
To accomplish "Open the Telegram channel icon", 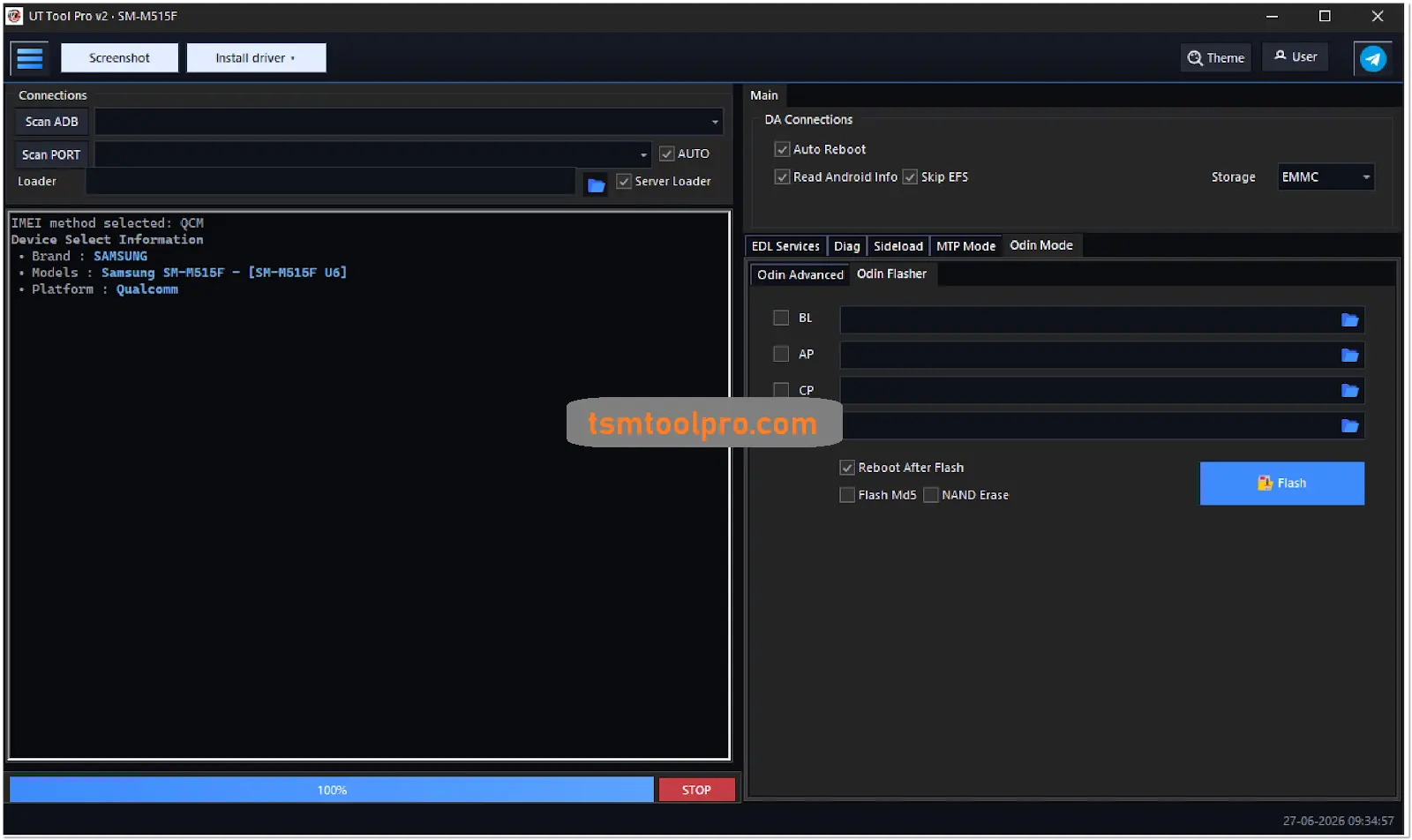I will (x=1373, y=59).
